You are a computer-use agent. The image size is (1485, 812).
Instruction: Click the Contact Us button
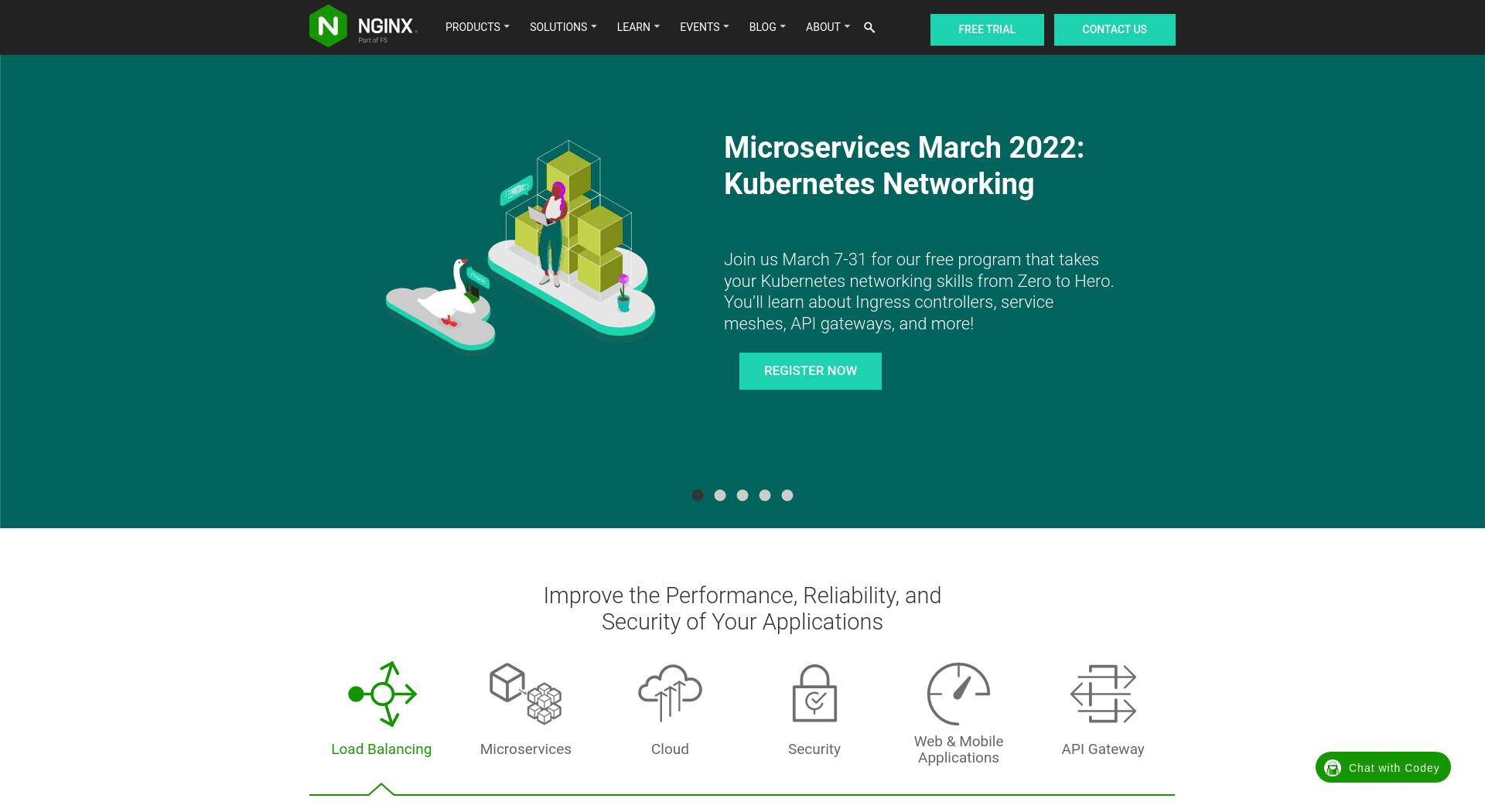point(1115,29)
